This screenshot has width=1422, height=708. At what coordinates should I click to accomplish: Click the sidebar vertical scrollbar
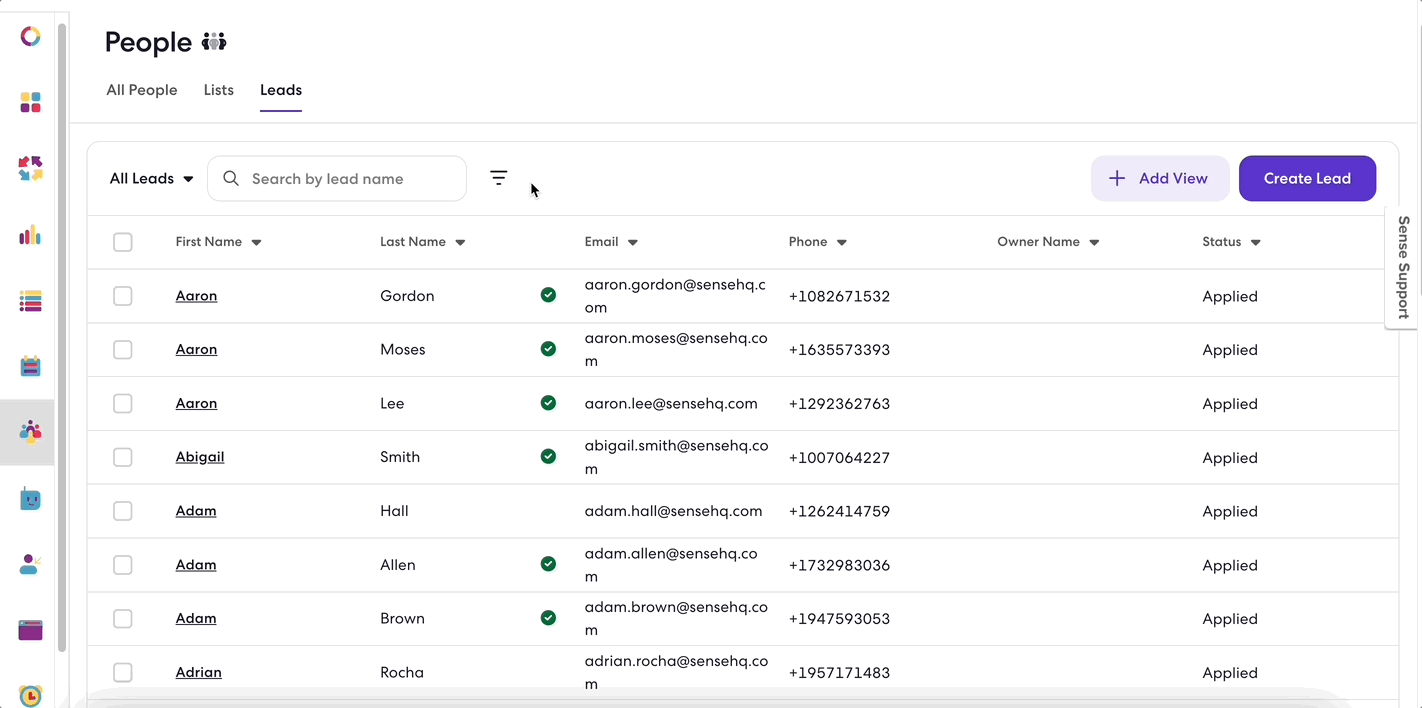click(x=61, y=338)
